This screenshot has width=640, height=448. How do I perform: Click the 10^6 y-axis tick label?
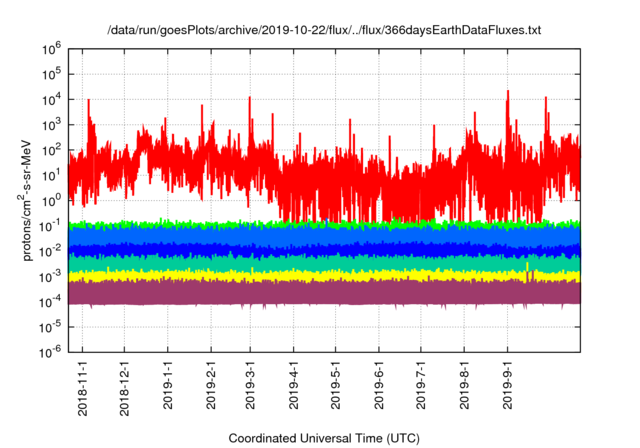tap(51, 49)
